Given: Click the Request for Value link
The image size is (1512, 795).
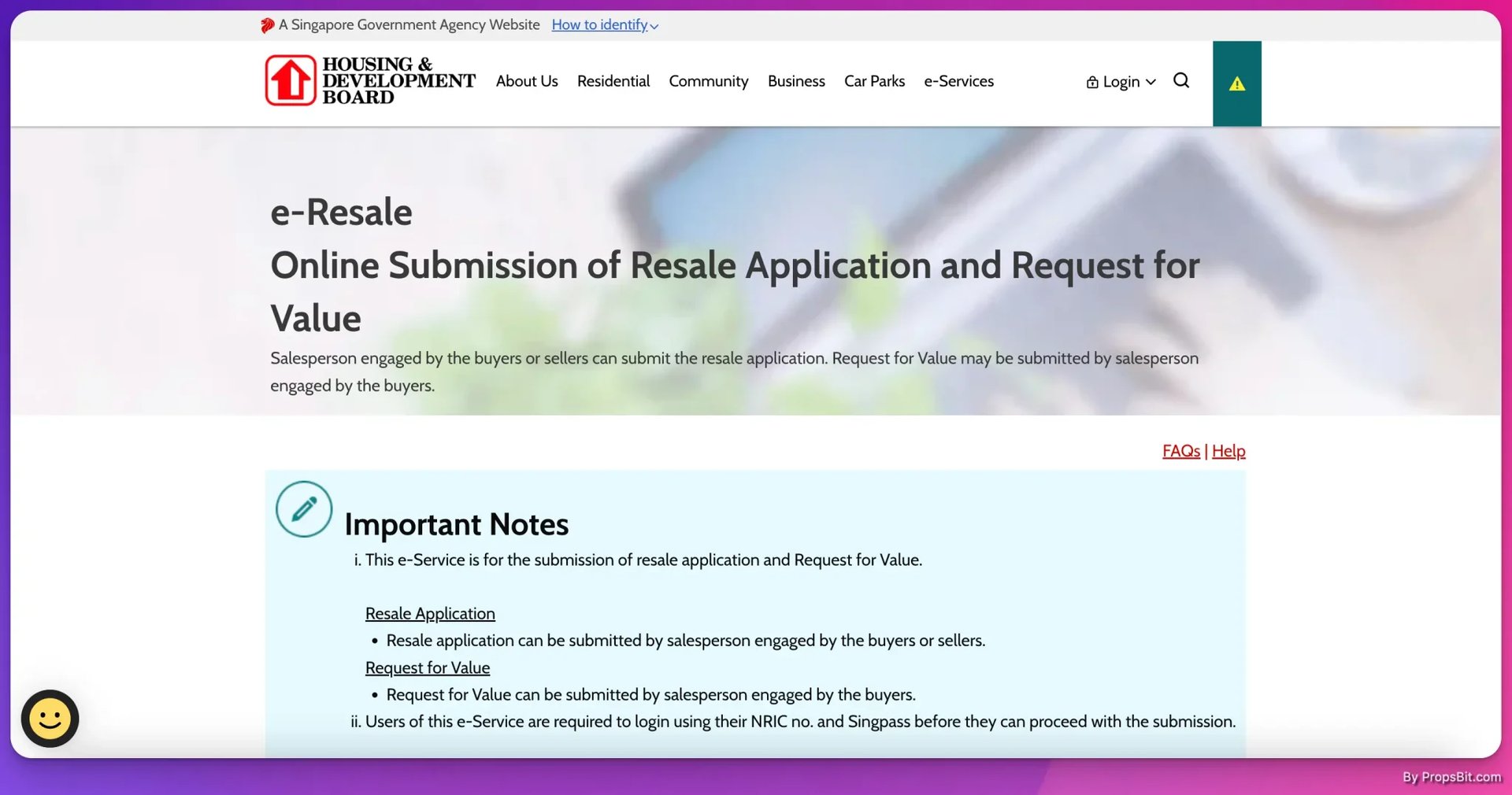Looking at the screenshot, I should tap(428, 667).
